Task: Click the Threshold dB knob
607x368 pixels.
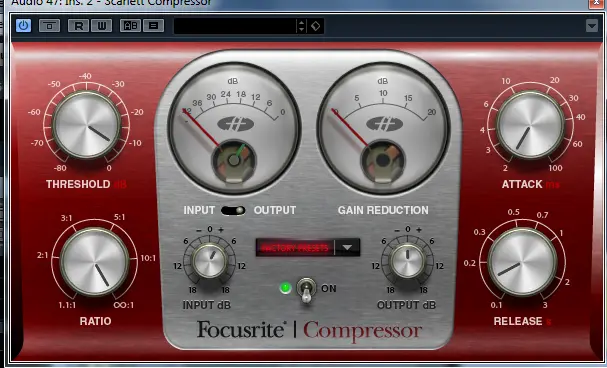Action: [86, 125]
